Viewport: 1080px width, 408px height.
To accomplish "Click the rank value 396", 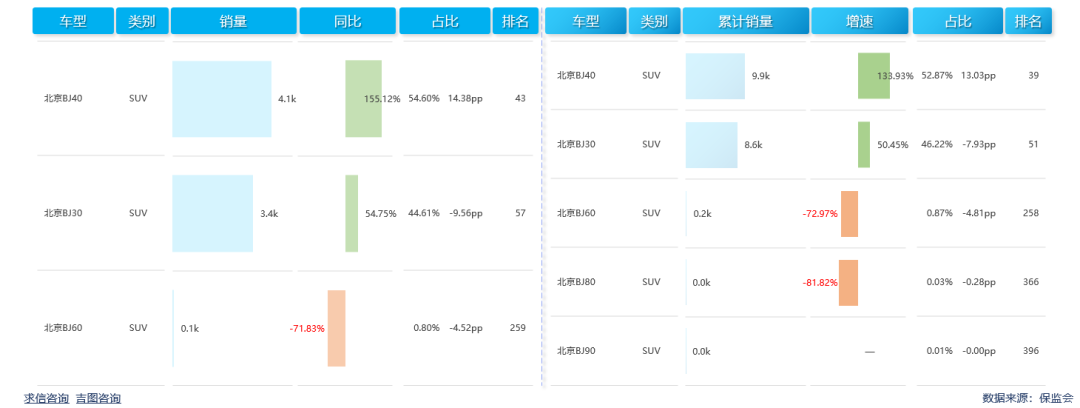I will (1031, 351).
